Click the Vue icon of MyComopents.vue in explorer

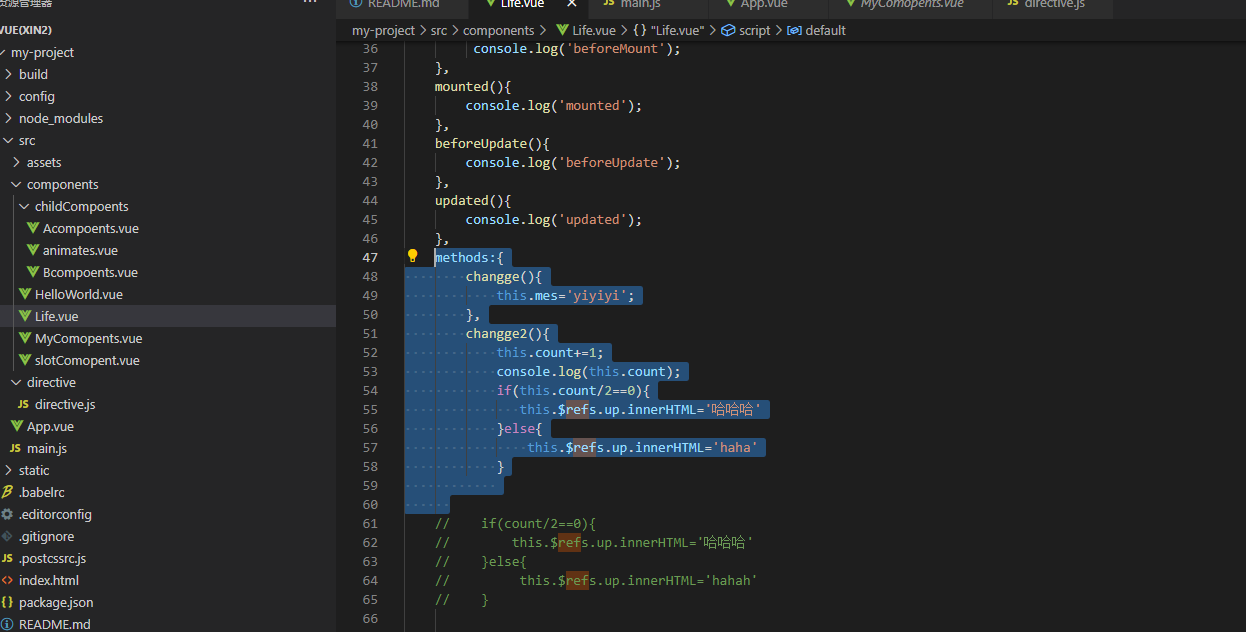click(25, 338)
